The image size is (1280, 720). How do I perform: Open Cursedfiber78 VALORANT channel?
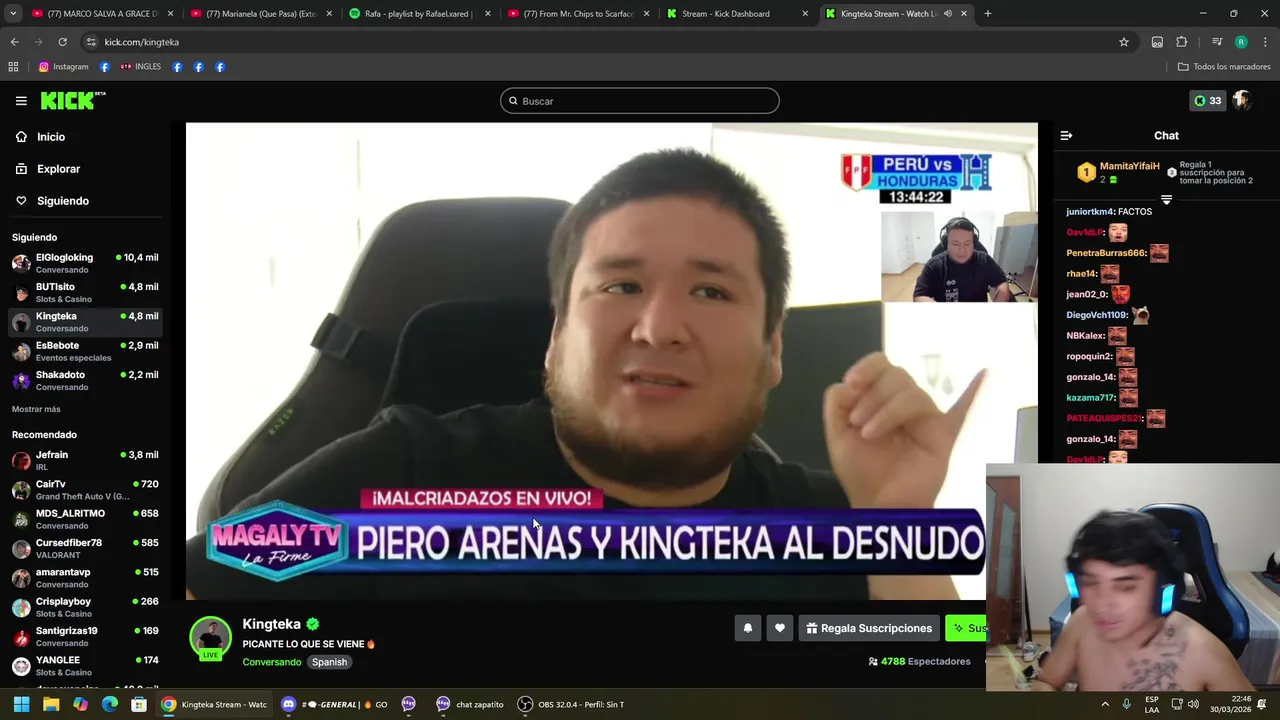tap(85, 548)
